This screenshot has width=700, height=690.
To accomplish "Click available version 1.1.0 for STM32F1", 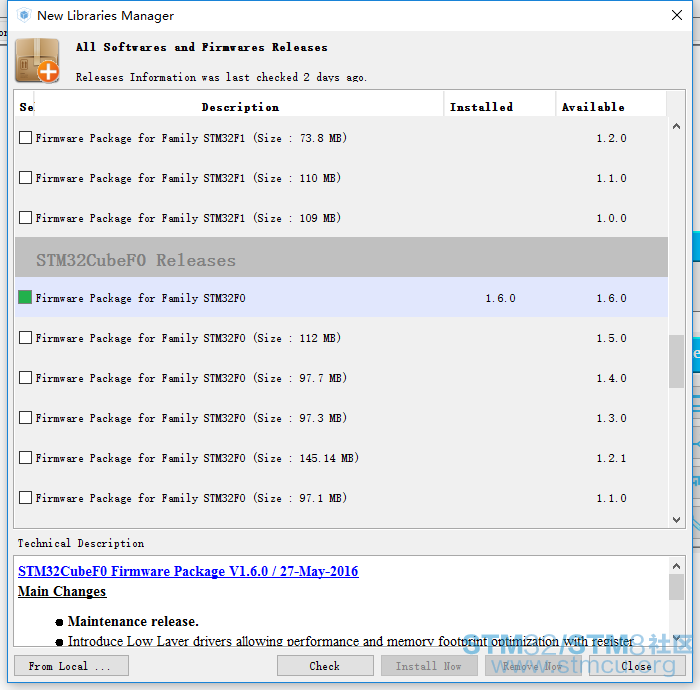I will [612, 178].
